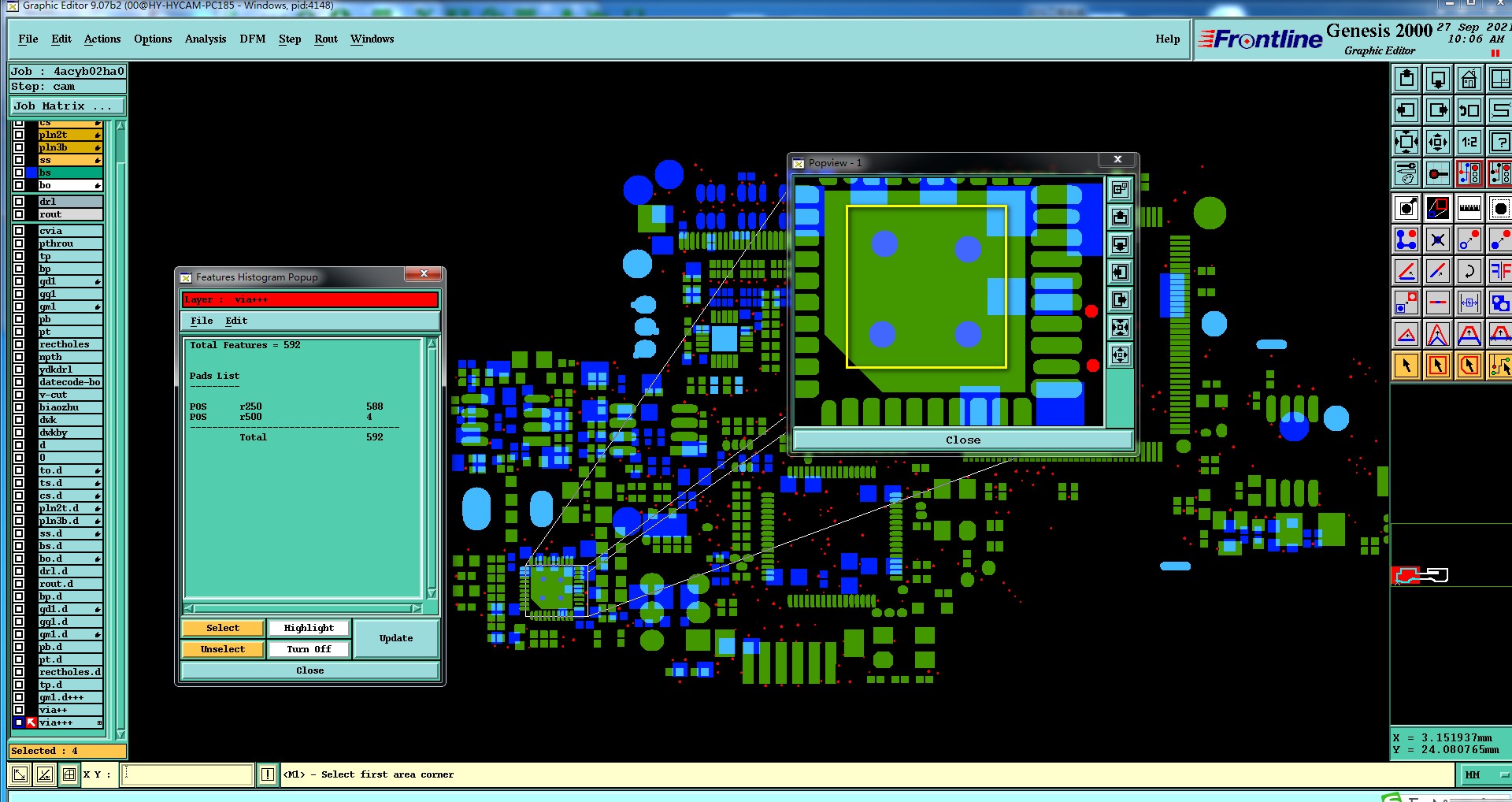Toggle checkbox for layer cvia
This screenshot has height=802, width=1512.
pos(19,231)
